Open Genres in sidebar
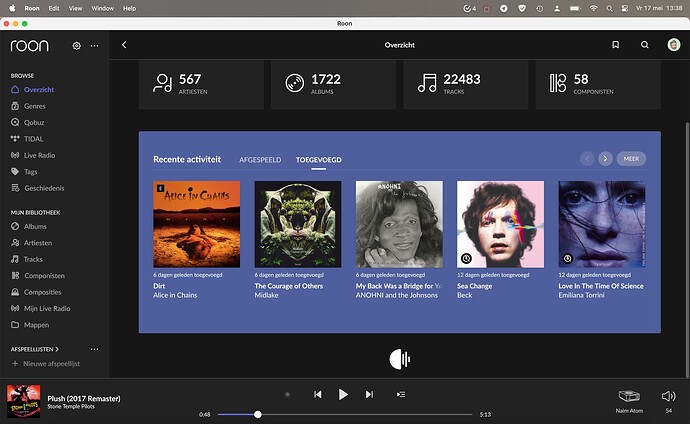The image size is (690, 424). pos(28,106)
